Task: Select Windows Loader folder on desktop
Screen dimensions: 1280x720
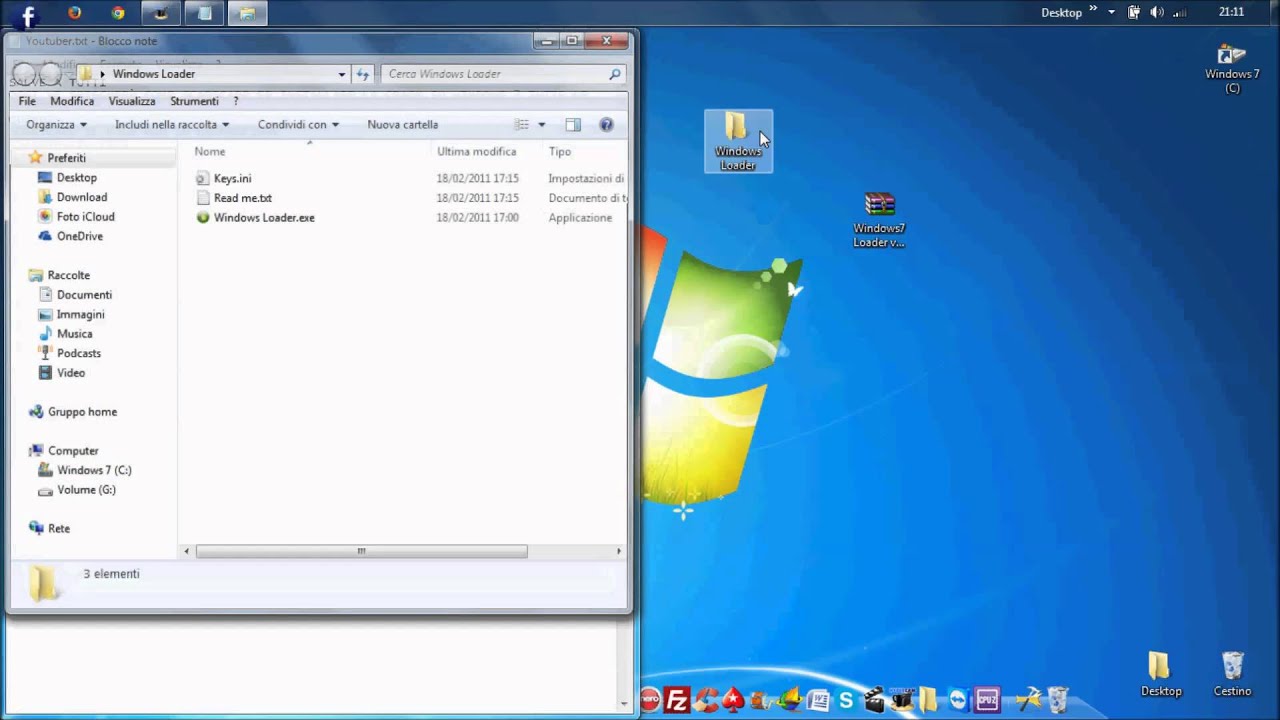Action: coord(738,141)
